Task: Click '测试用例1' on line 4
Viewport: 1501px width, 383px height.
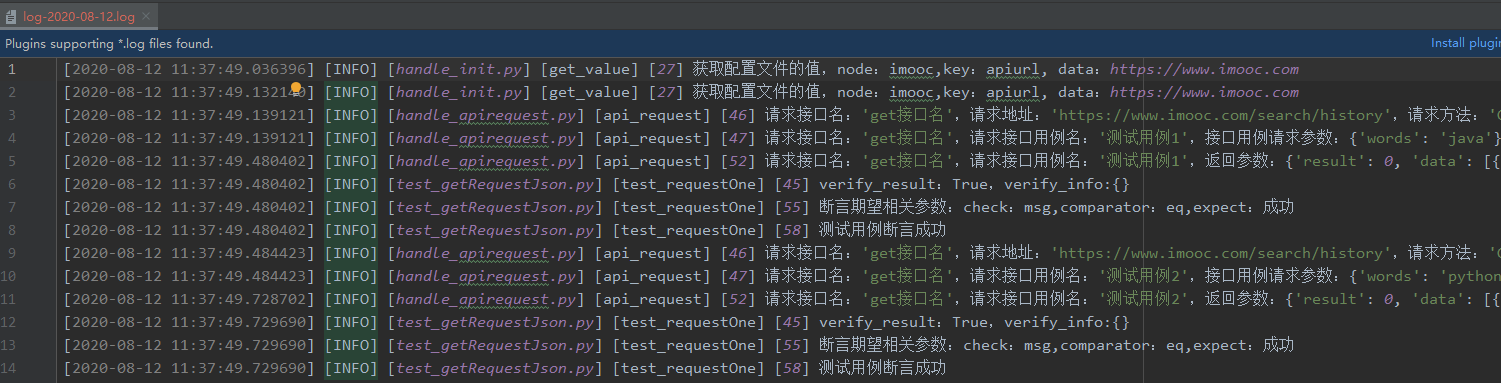Action: 1145,138
